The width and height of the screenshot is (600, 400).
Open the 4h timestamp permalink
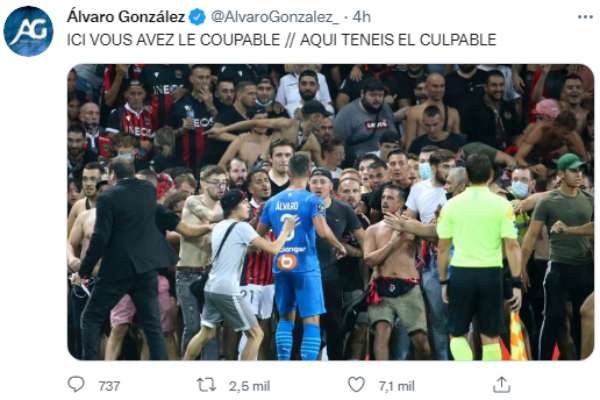coord(361,17)
